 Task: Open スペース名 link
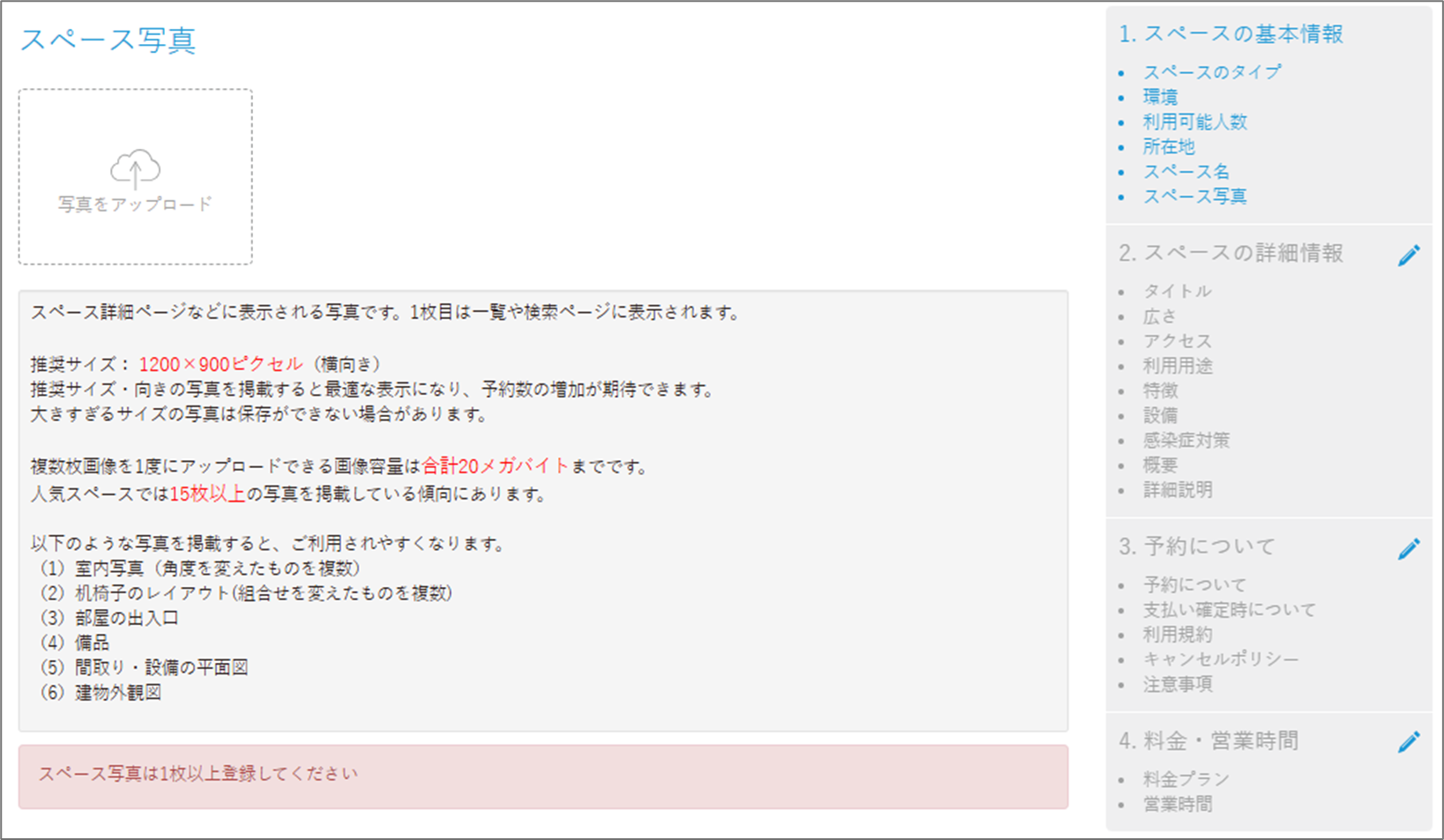coord(1186,171)
